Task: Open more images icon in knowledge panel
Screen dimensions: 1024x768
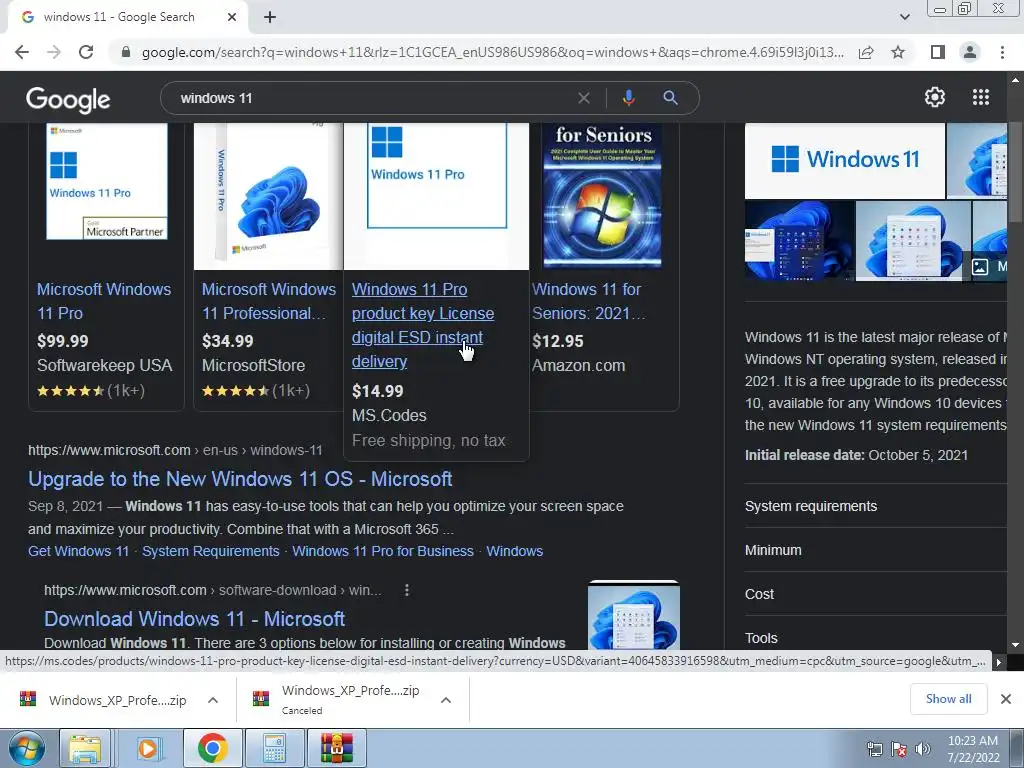Action: (x=980, y=266)
